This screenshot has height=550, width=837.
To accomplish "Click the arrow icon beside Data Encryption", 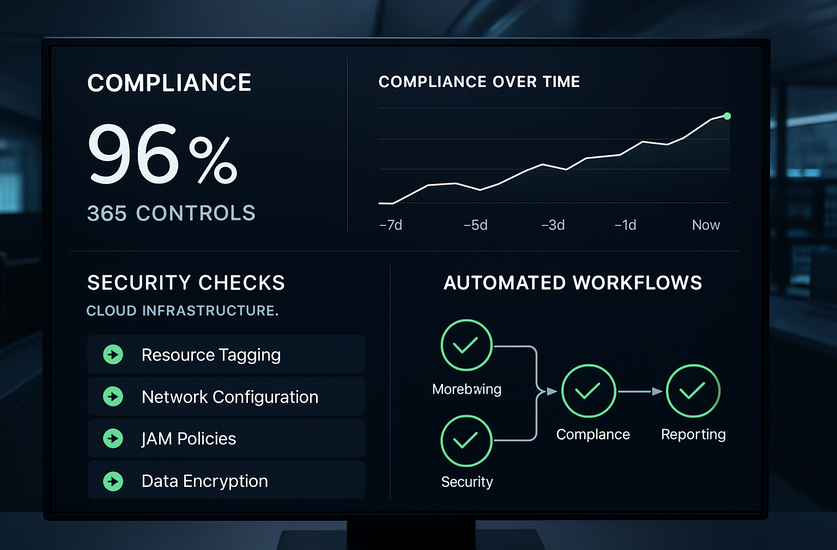I will click(x=113, y=481).
